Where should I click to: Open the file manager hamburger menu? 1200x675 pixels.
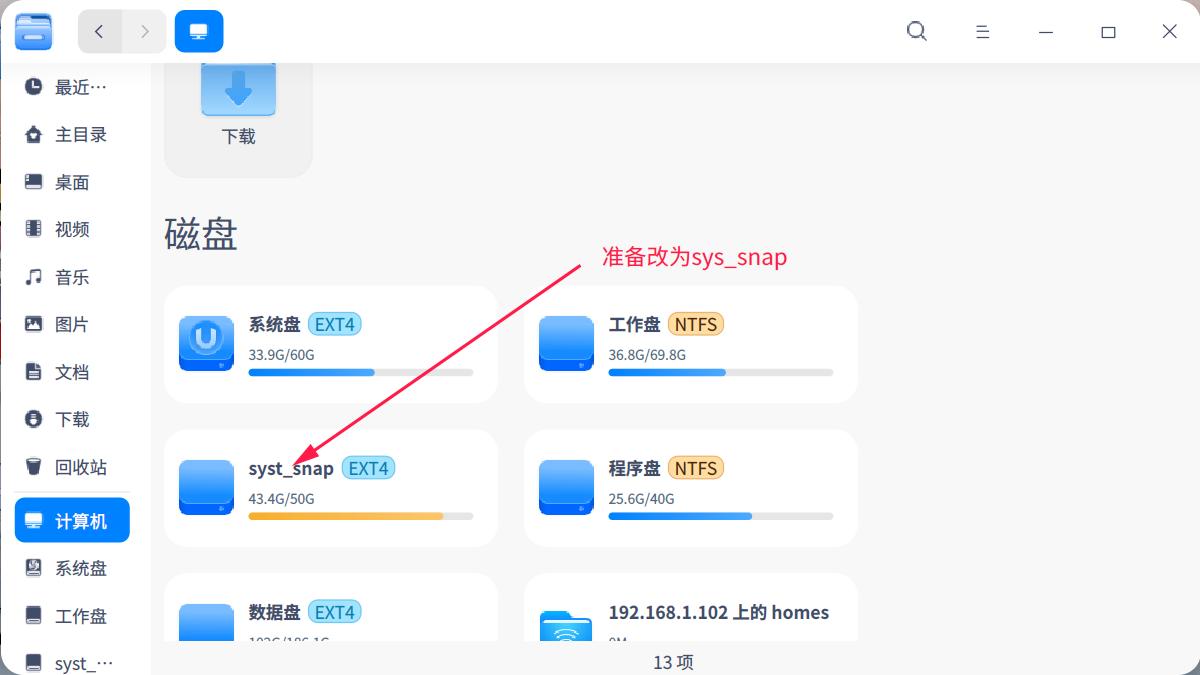tap(982, 31)
